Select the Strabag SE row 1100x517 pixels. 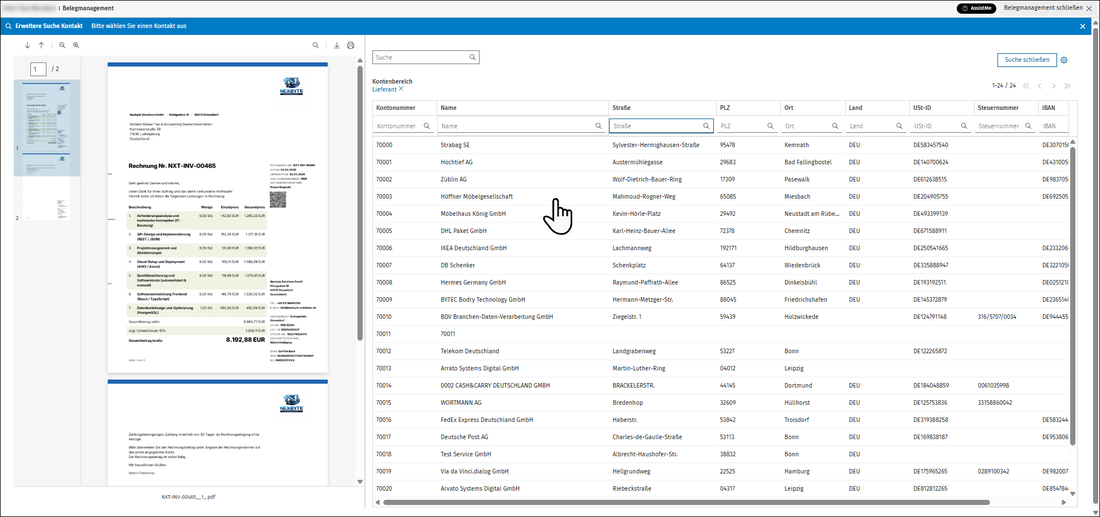pyautogui.click(x=720, y=145)
